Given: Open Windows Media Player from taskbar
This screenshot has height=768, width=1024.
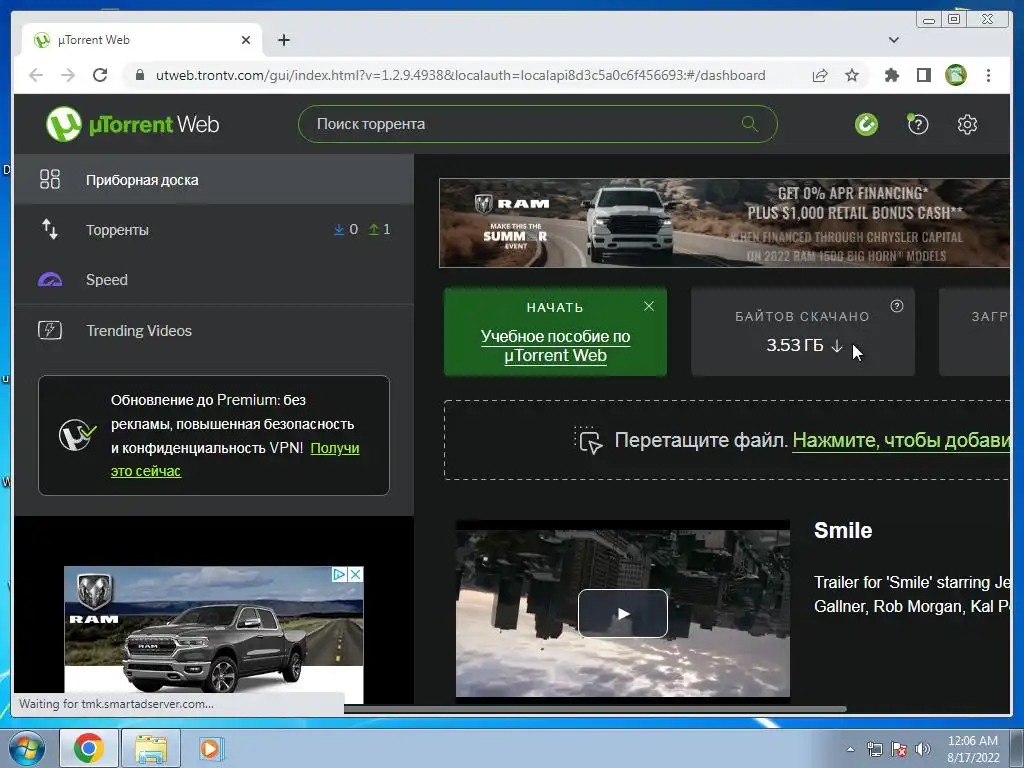Looking at the screenshot, I should pos(210,748).
